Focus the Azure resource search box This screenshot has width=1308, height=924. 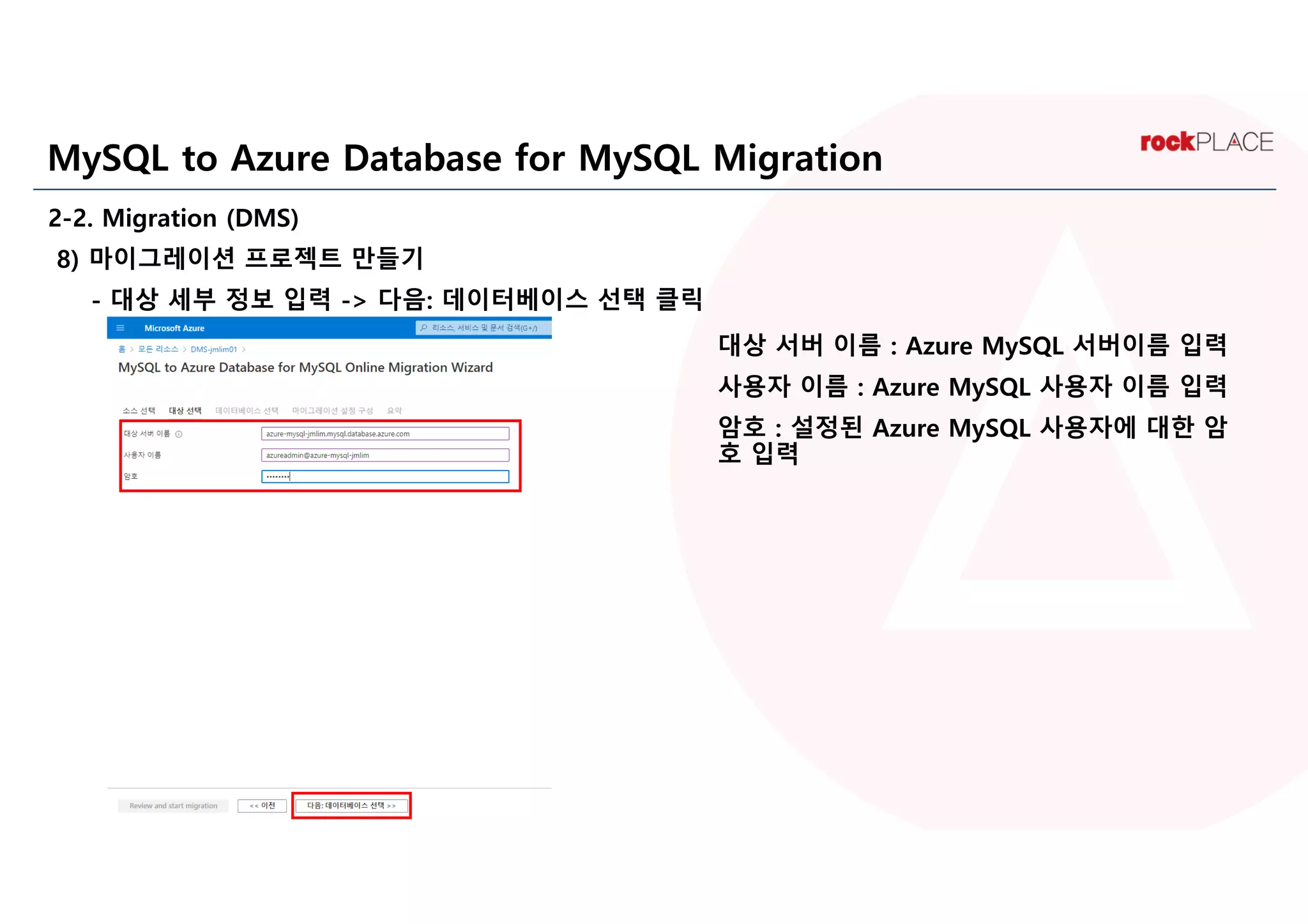[483, 328]
